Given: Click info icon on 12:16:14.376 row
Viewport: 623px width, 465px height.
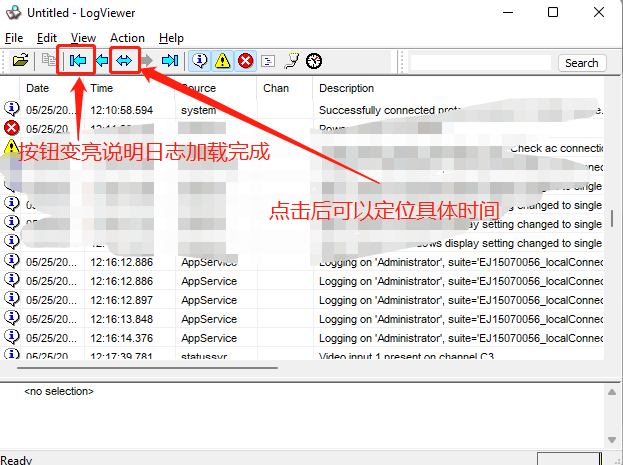Looking at the screenshot, I should [x=12, y=337].
